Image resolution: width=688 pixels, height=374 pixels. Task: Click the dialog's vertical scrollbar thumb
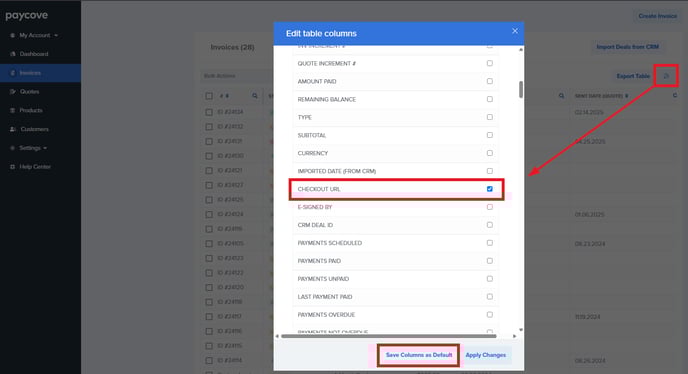521,90
